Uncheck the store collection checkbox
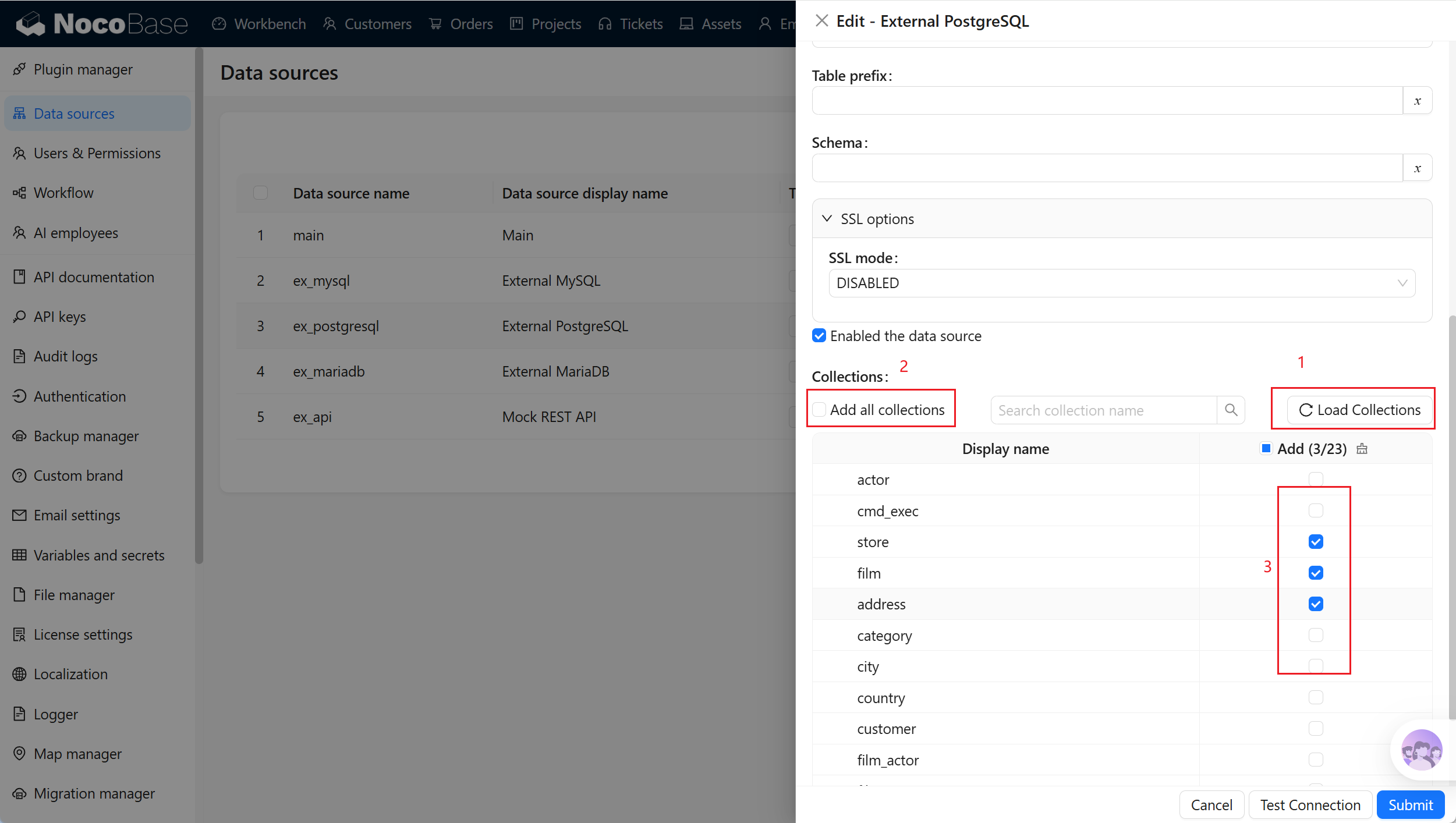Screen dimensions: 1456x823 click(1316, 542)
